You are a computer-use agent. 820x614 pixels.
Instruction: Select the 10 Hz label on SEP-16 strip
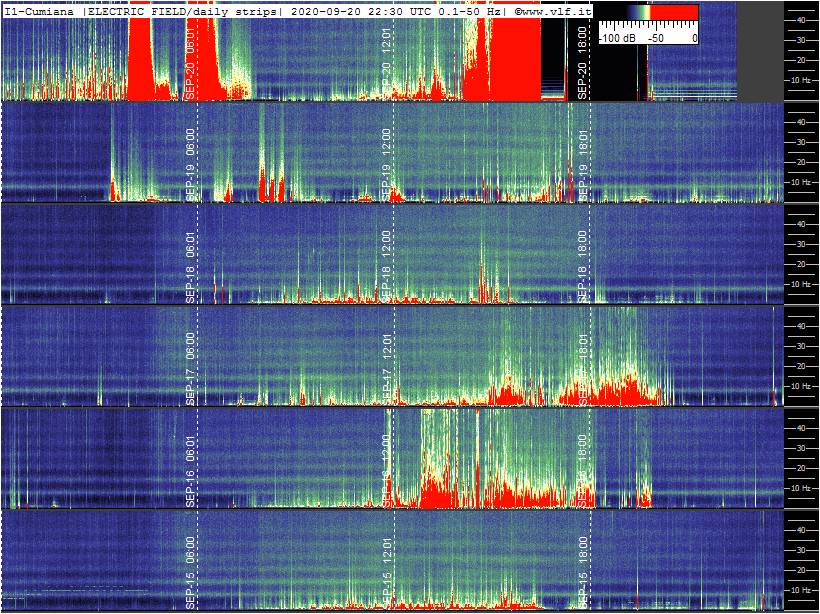click(x=803, y=488)
